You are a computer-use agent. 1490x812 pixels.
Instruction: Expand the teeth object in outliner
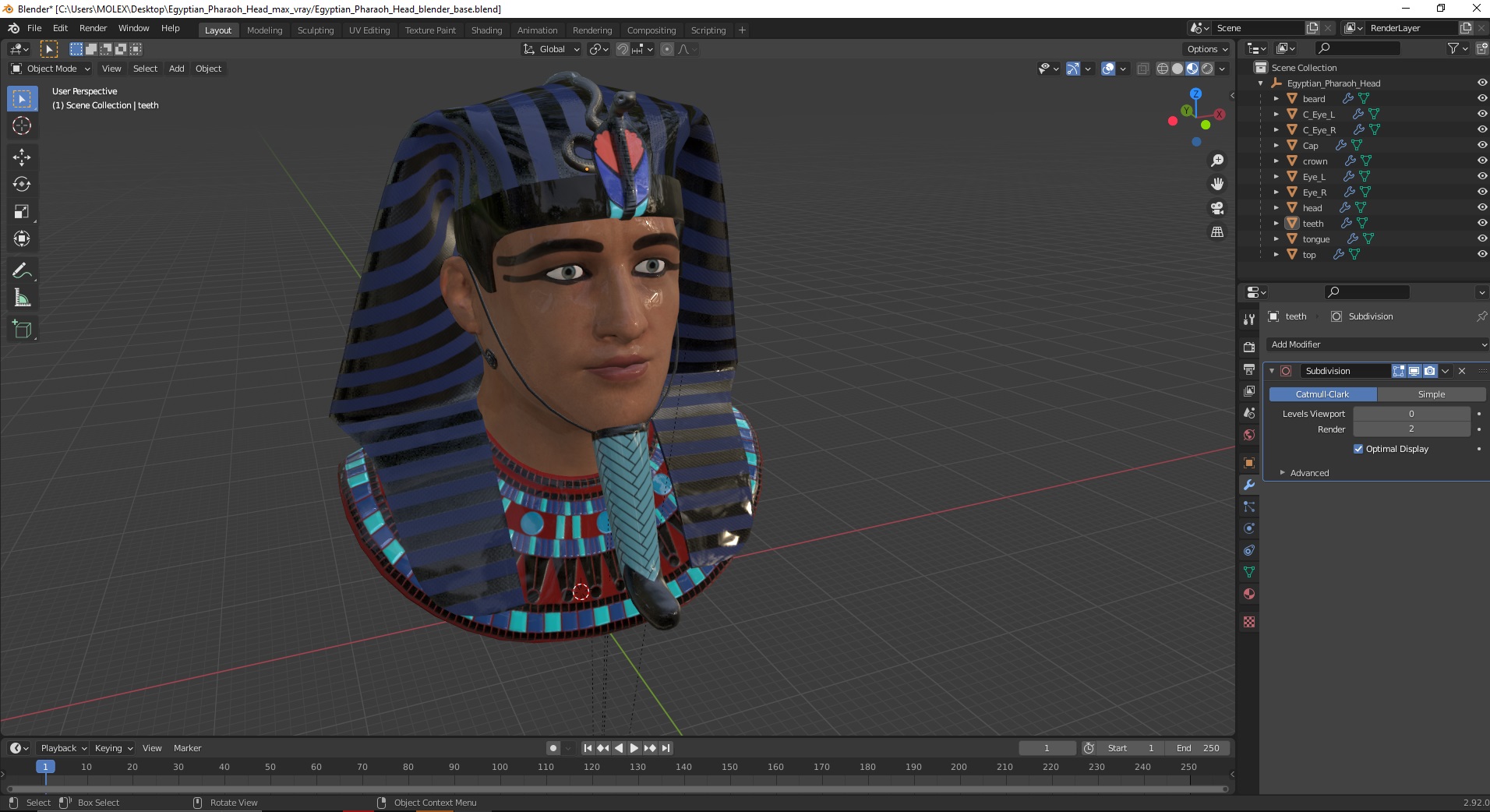tap(1276, 224)
